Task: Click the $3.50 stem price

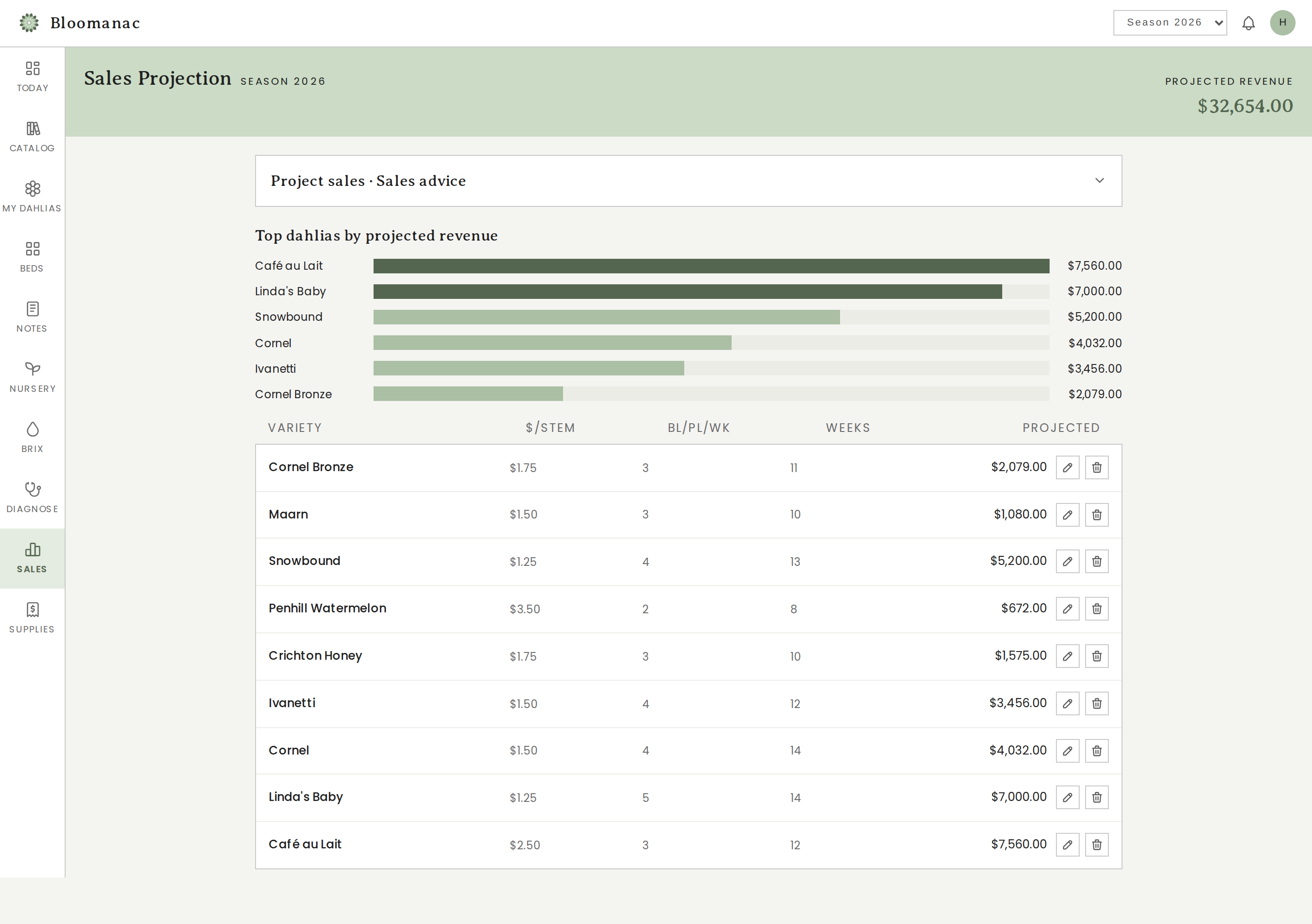Action: (524, 609)
